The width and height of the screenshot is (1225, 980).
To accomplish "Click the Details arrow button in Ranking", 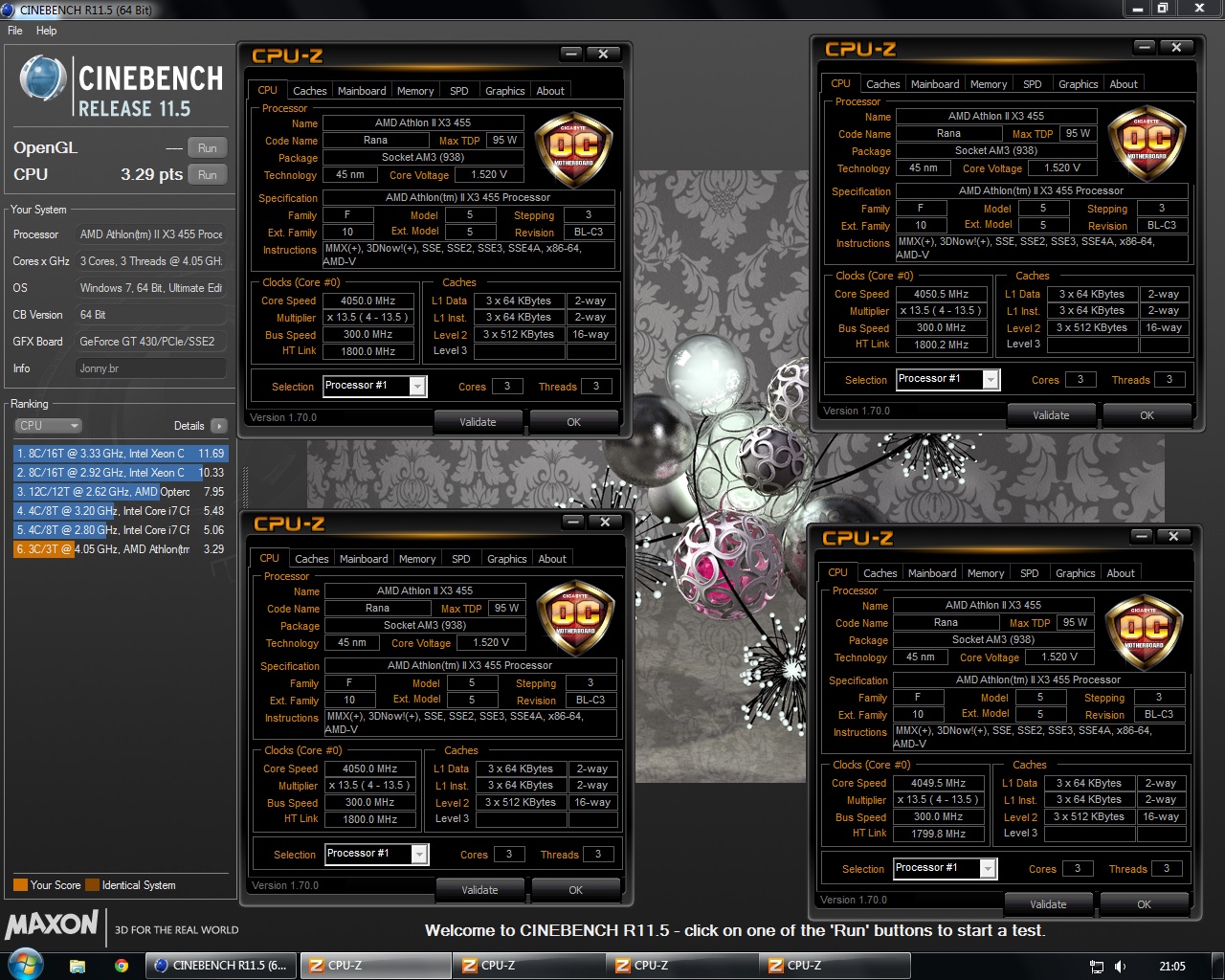I will pyautogui.click(x=219, y=426).
